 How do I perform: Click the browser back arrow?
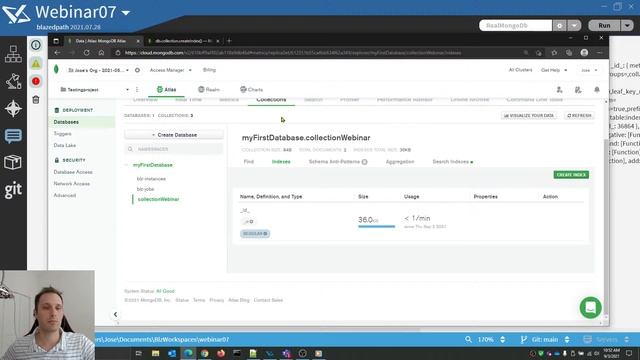58,53
